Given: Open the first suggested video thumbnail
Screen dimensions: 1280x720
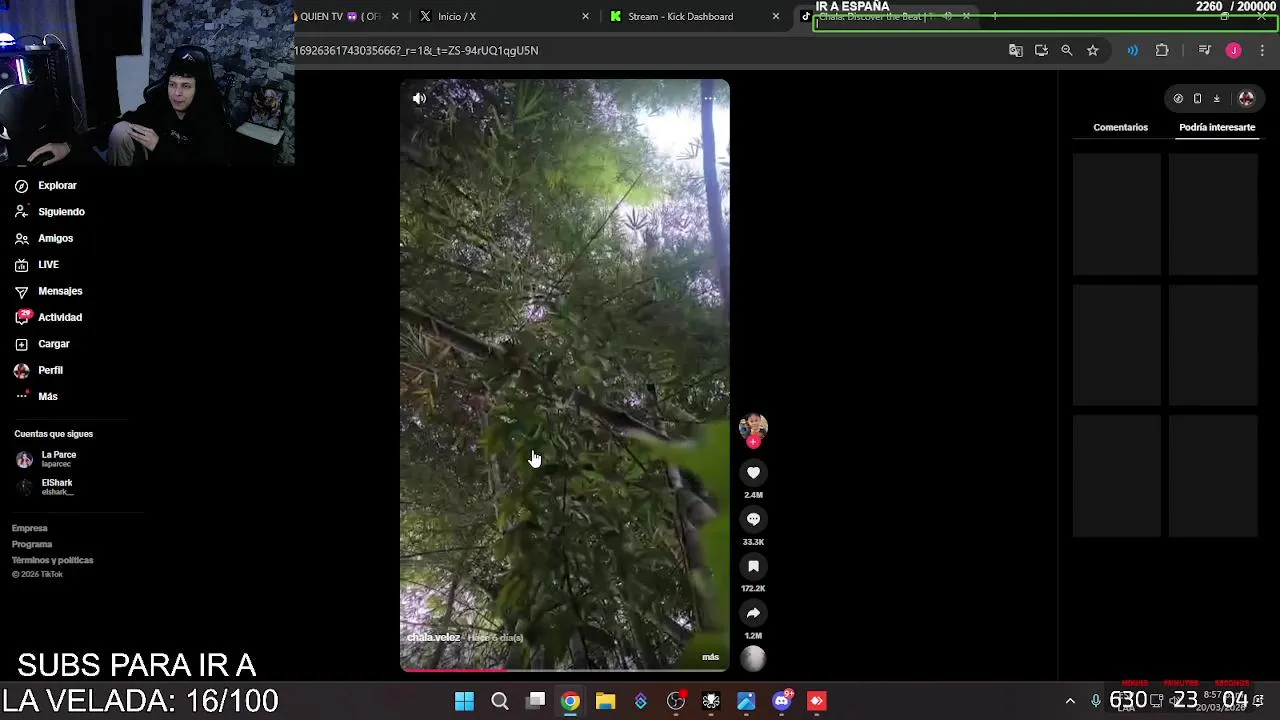Looking at the screenshot, I should point(1117,214).
